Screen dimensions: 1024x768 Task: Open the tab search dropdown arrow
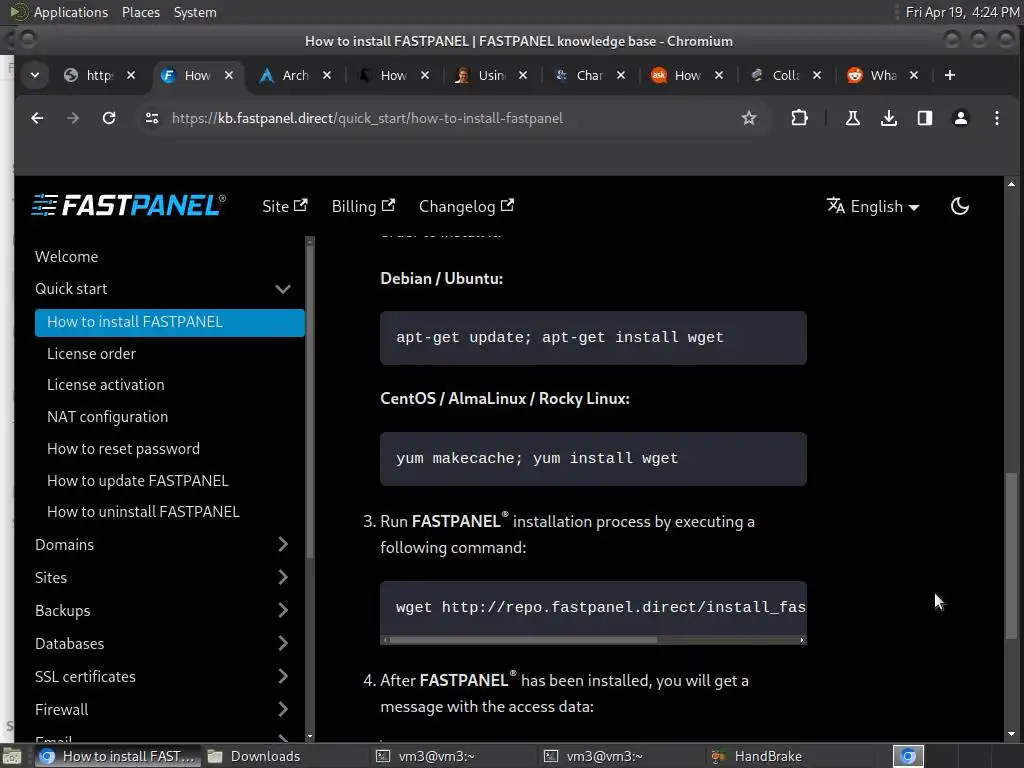coord(35,76)
